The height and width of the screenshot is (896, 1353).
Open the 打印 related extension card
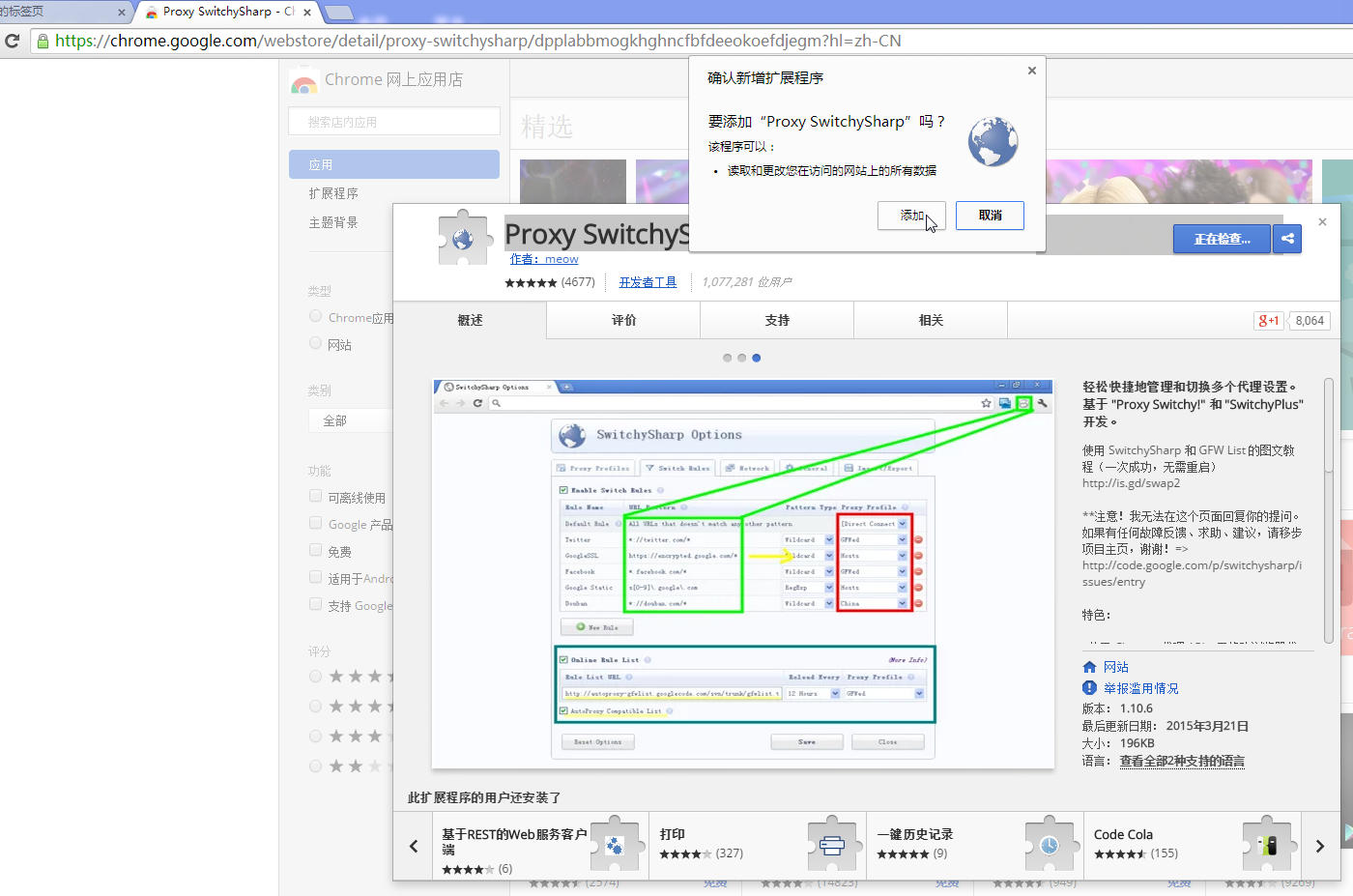tap(758, 846)
